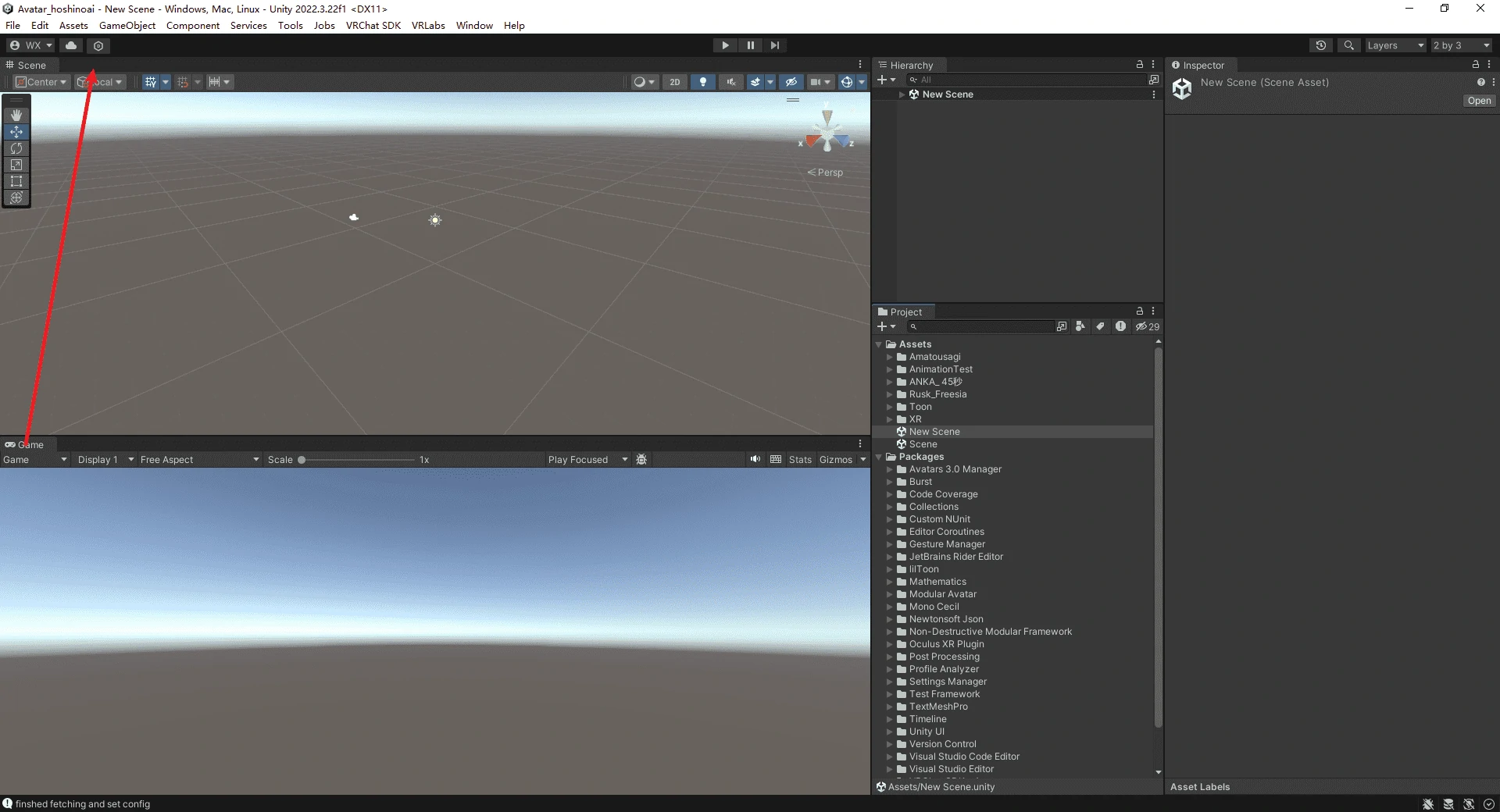Mute audio in Game view
1500x812 pixels.
pos(755,459)
